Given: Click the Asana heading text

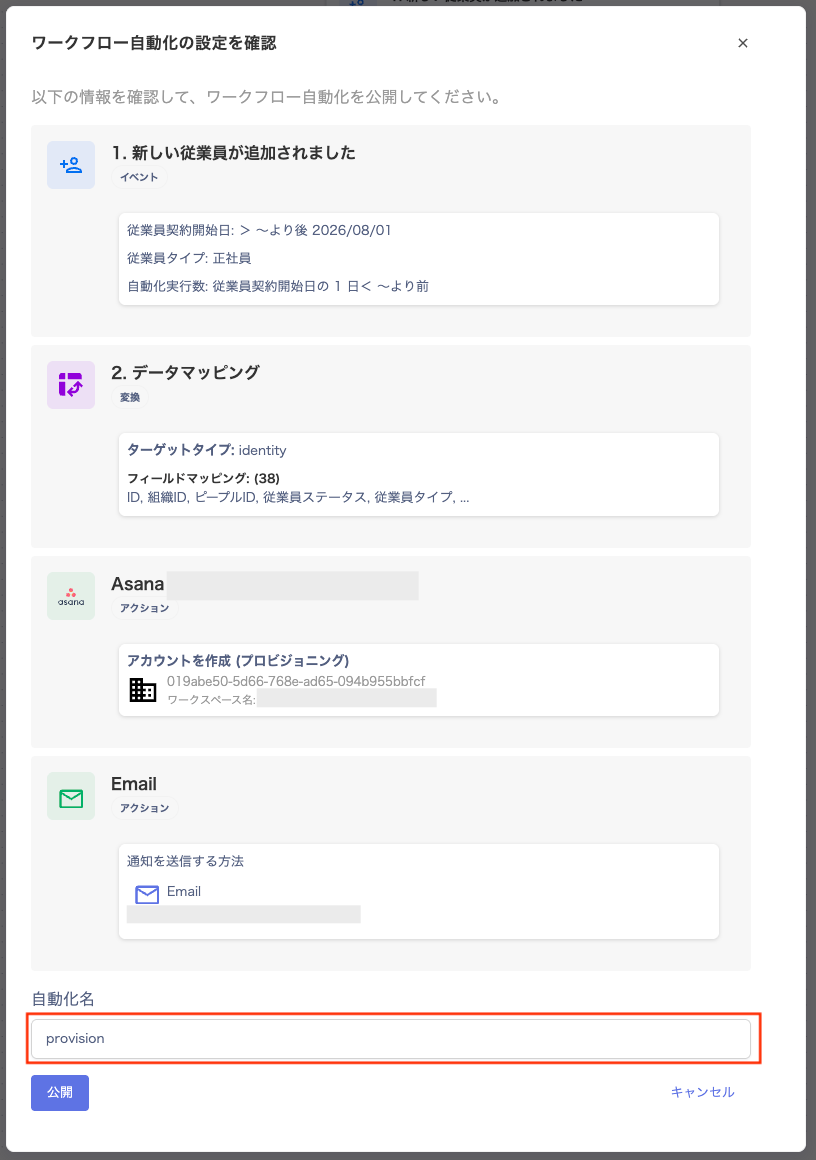Looking at the screenshot, I should tap(138, 584).
